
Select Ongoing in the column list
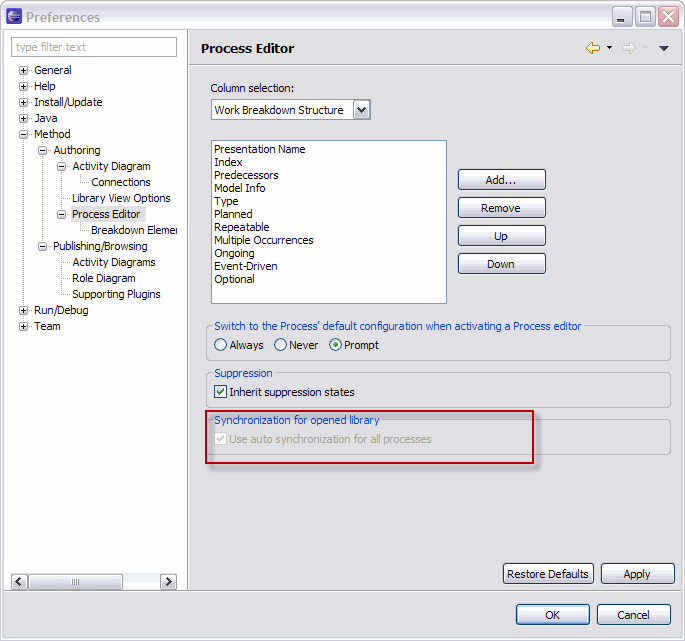(234, 253)
